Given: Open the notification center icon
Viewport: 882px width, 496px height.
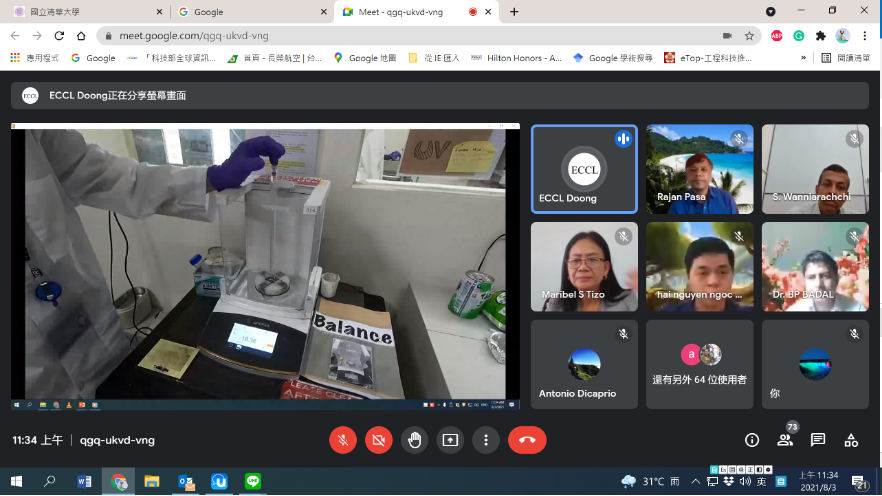Looking at the screenshot, I should [x=858, y=482].
